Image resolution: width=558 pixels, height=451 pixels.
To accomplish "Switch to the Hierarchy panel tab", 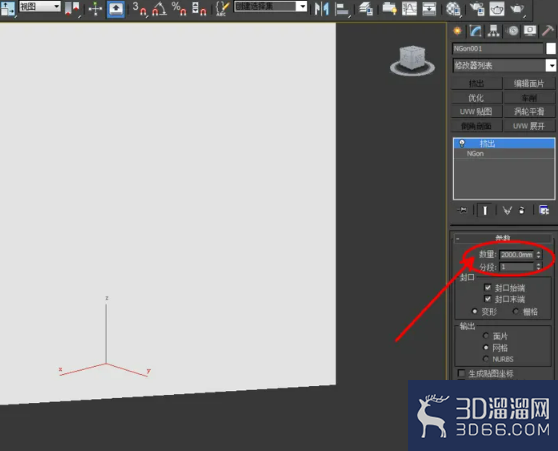I will [494, 31].
